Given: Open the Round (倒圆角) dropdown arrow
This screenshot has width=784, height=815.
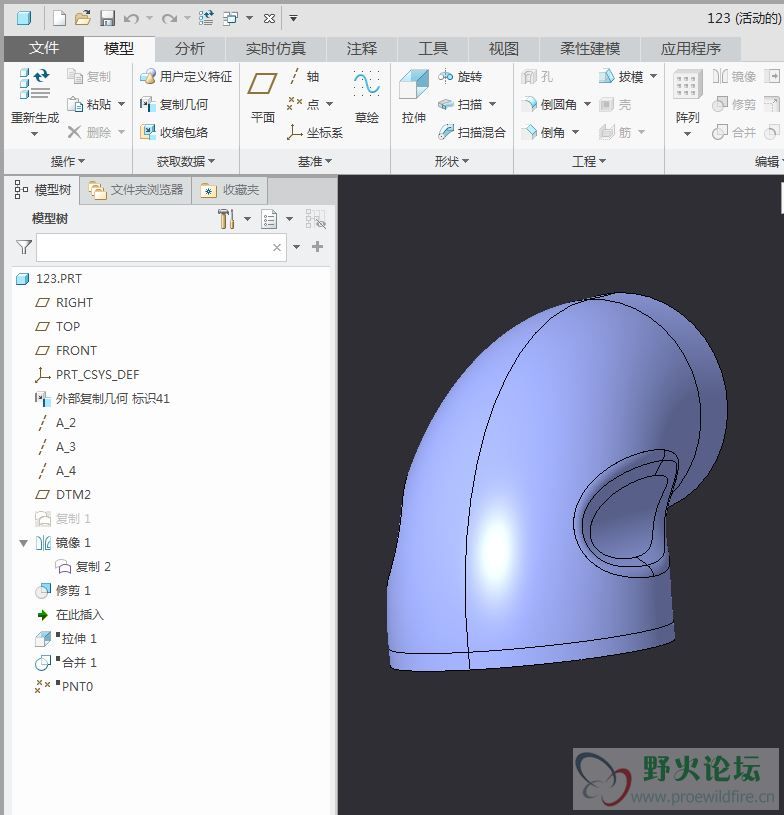Looking at the screenshot, I should click(587, 104).
